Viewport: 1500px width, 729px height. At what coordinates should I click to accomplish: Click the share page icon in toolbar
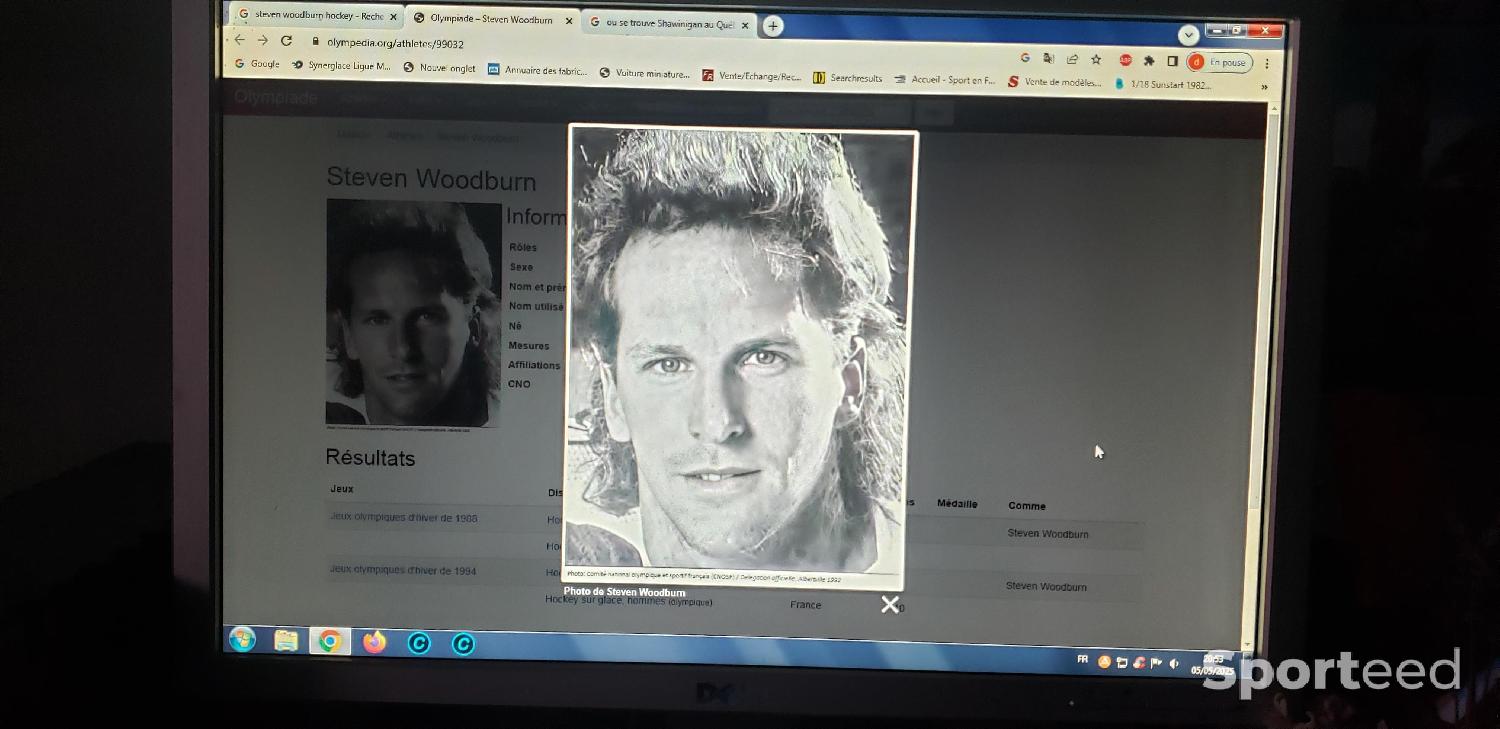(1072, 60)
